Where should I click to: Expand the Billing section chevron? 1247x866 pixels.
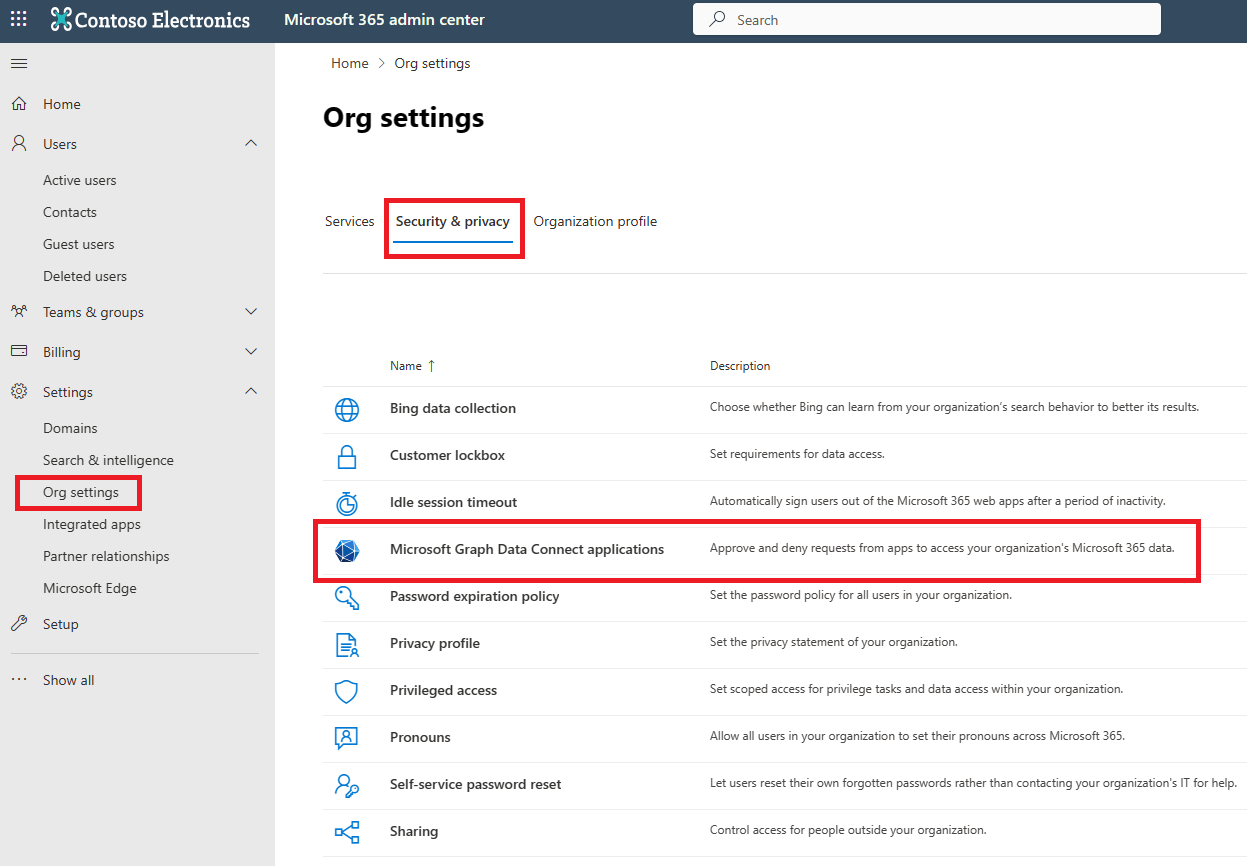click(x=251, y=352)
